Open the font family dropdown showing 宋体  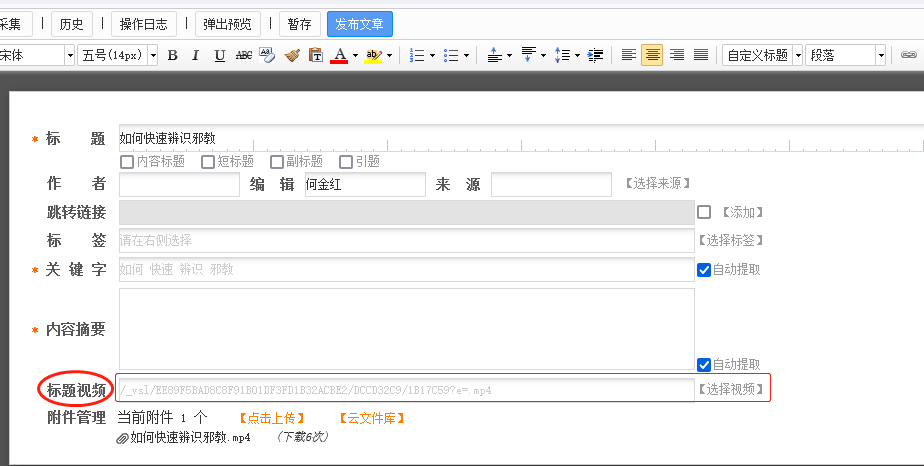pos(68,55)
